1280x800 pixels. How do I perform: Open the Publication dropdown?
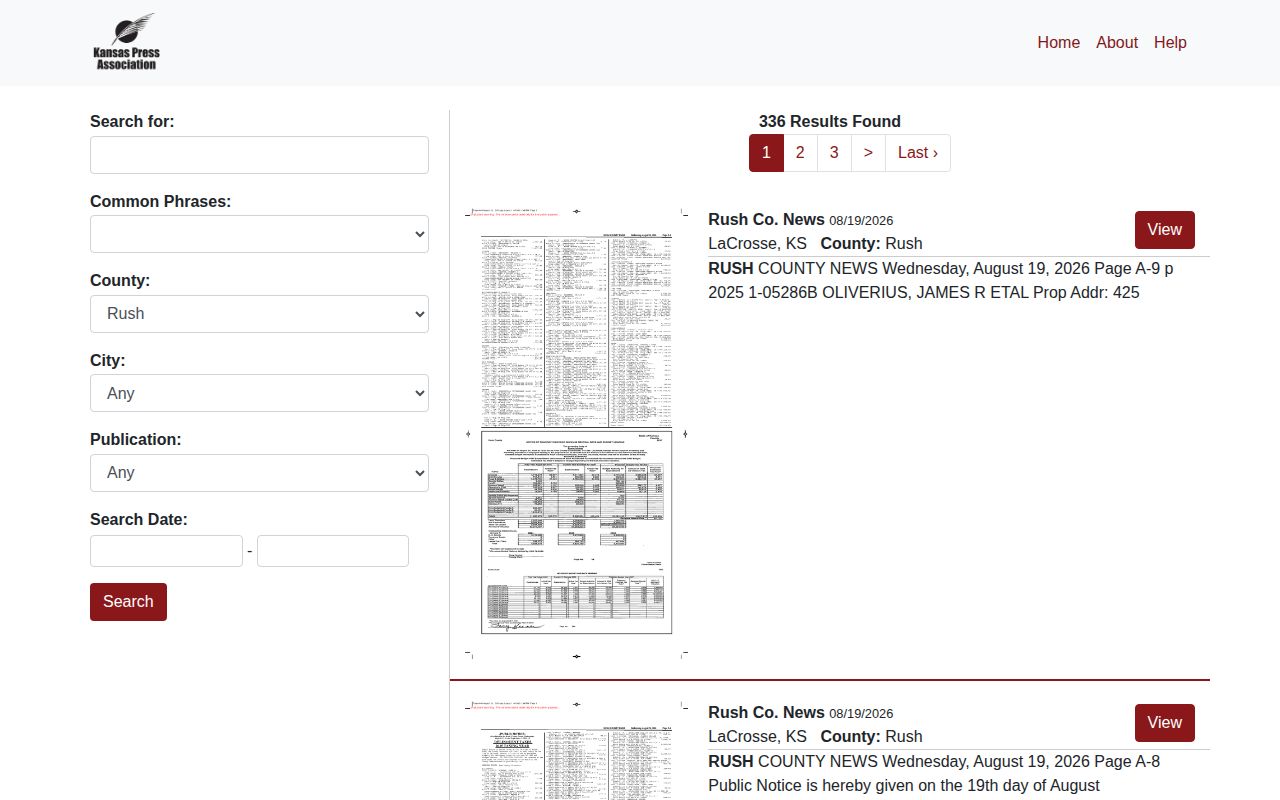pos(259,473)
